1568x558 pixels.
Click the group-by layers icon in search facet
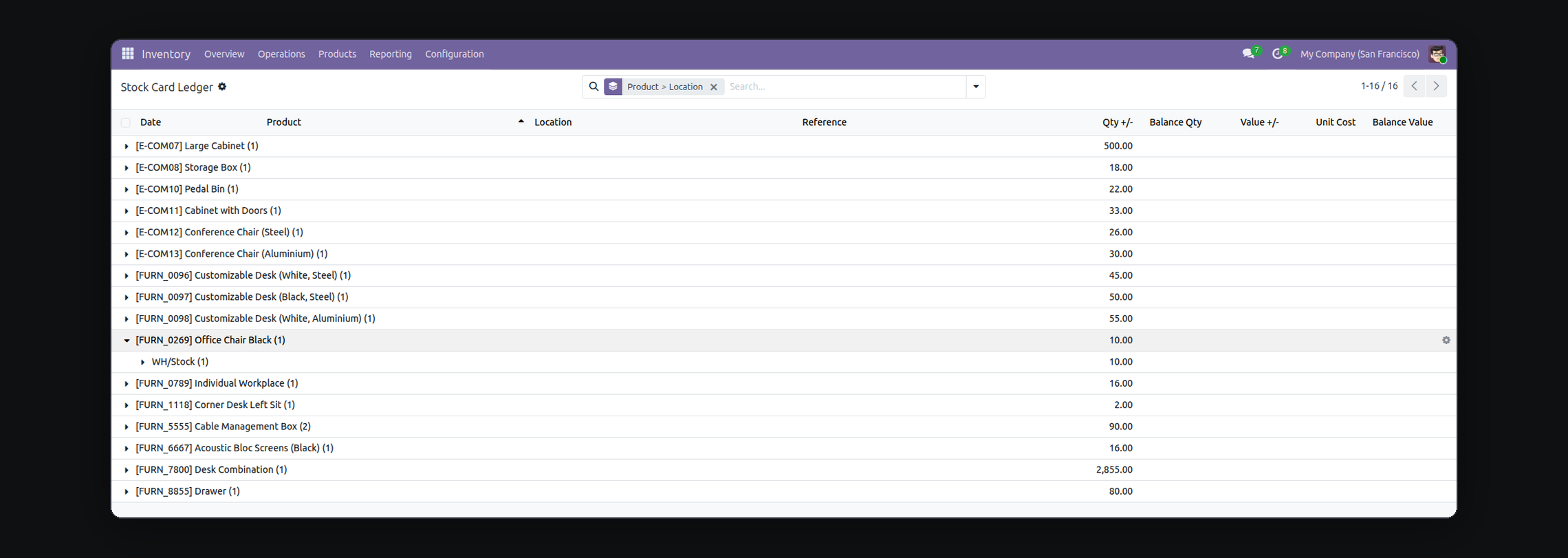(x=613, y=87)
